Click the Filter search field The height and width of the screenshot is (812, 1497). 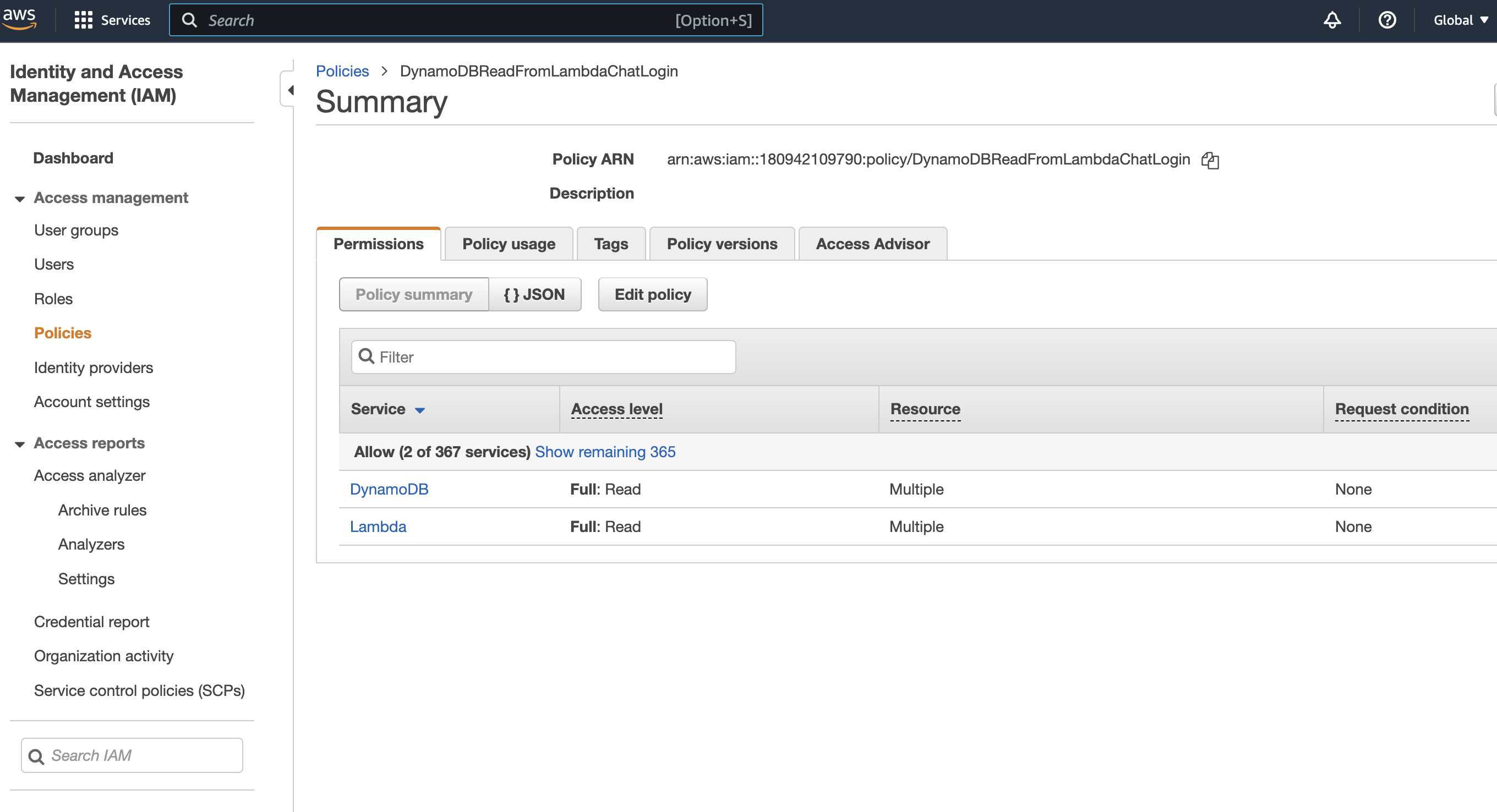tap(543, 356)
